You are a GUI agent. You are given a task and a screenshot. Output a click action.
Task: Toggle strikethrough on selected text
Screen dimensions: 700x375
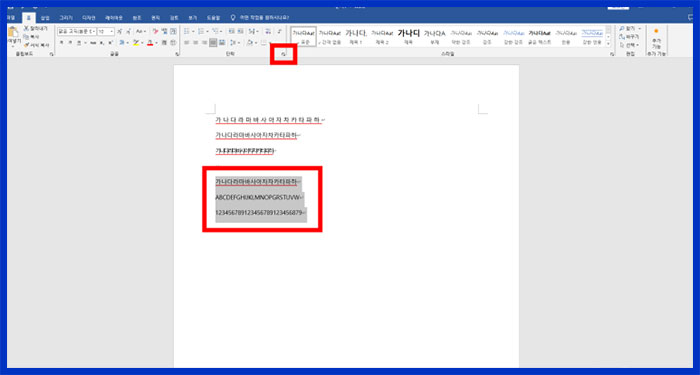93,42
